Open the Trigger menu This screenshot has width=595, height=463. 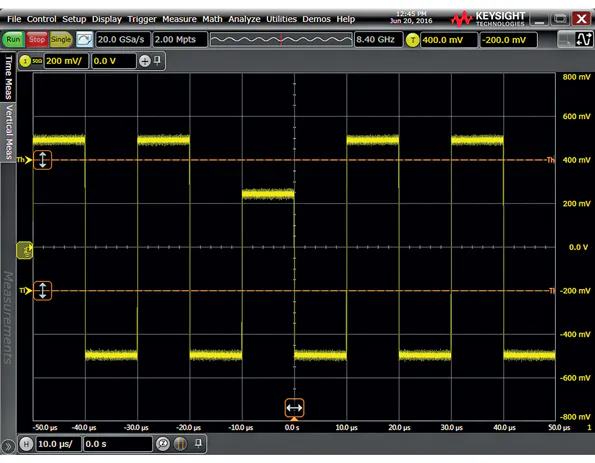142,19
